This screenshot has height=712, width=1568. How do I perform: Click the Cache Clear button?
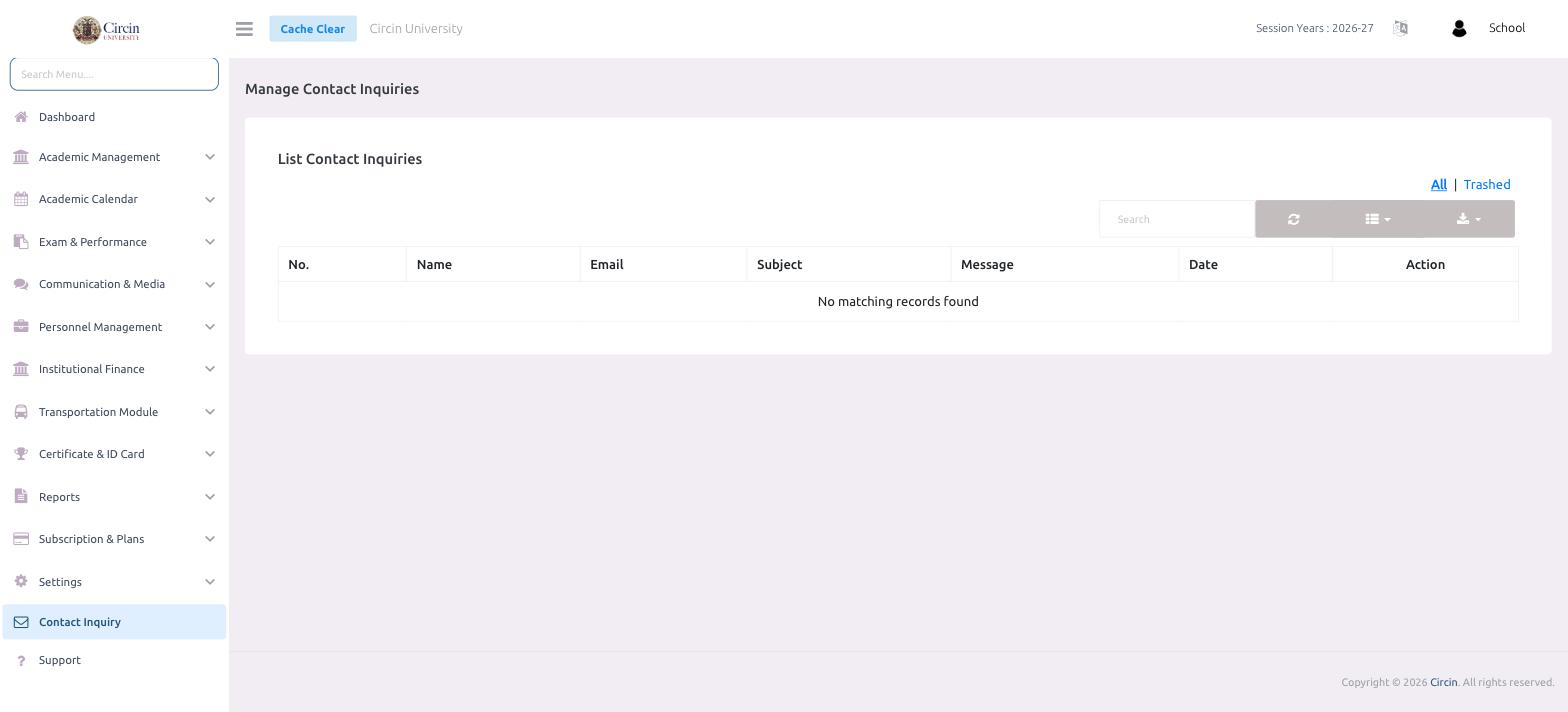click(x=313, y=28)
